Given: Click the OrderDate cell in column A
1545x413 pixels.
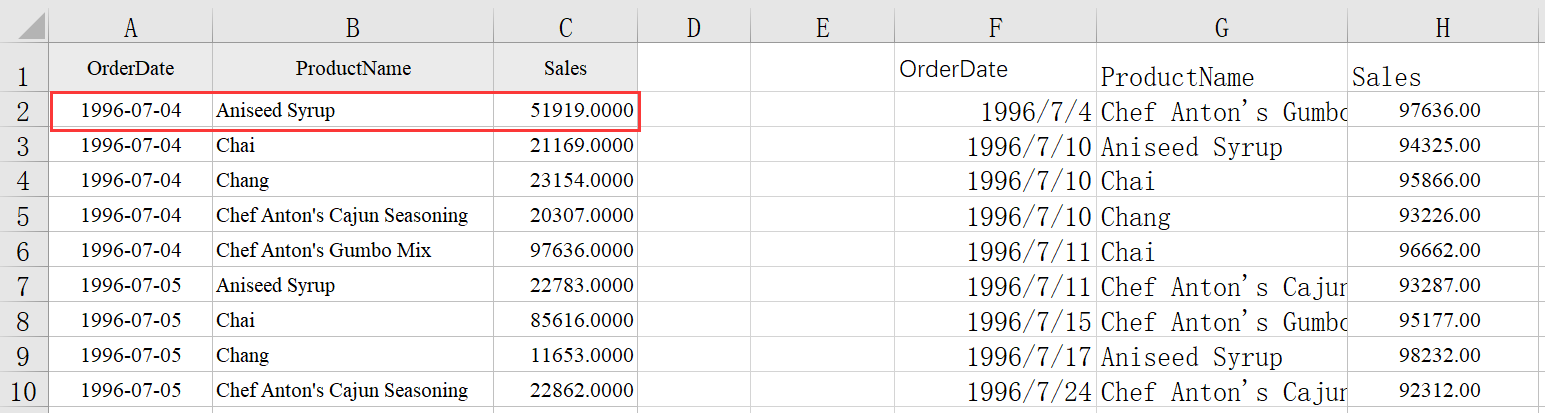Looking at the screenshot, I should point(130,68).
